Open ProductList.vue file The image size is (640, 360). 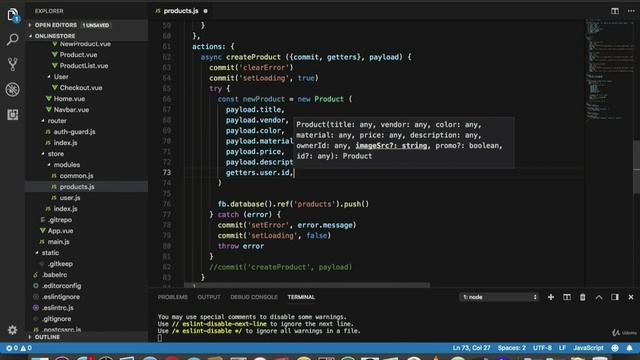coord(84,66)
